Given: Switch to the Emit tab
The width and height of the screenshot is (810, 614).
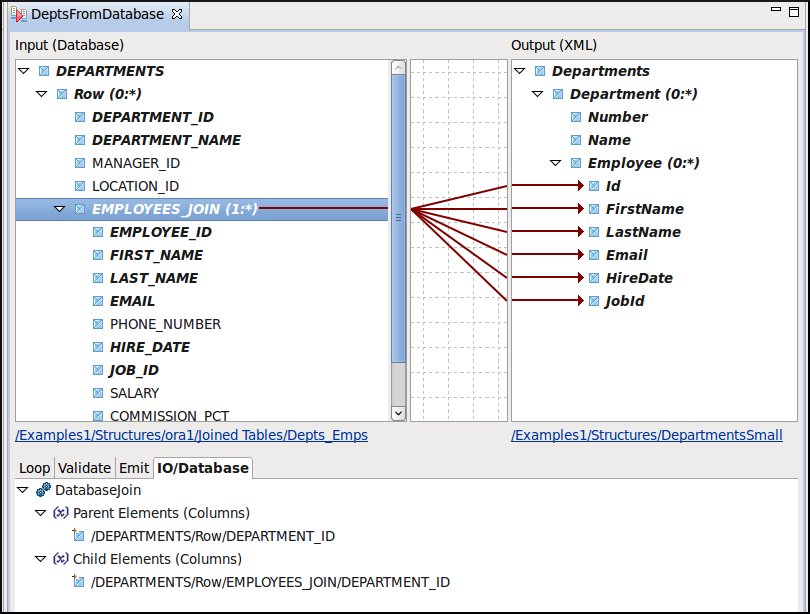Looking at the screenshot, I should [x=133, y=468].
